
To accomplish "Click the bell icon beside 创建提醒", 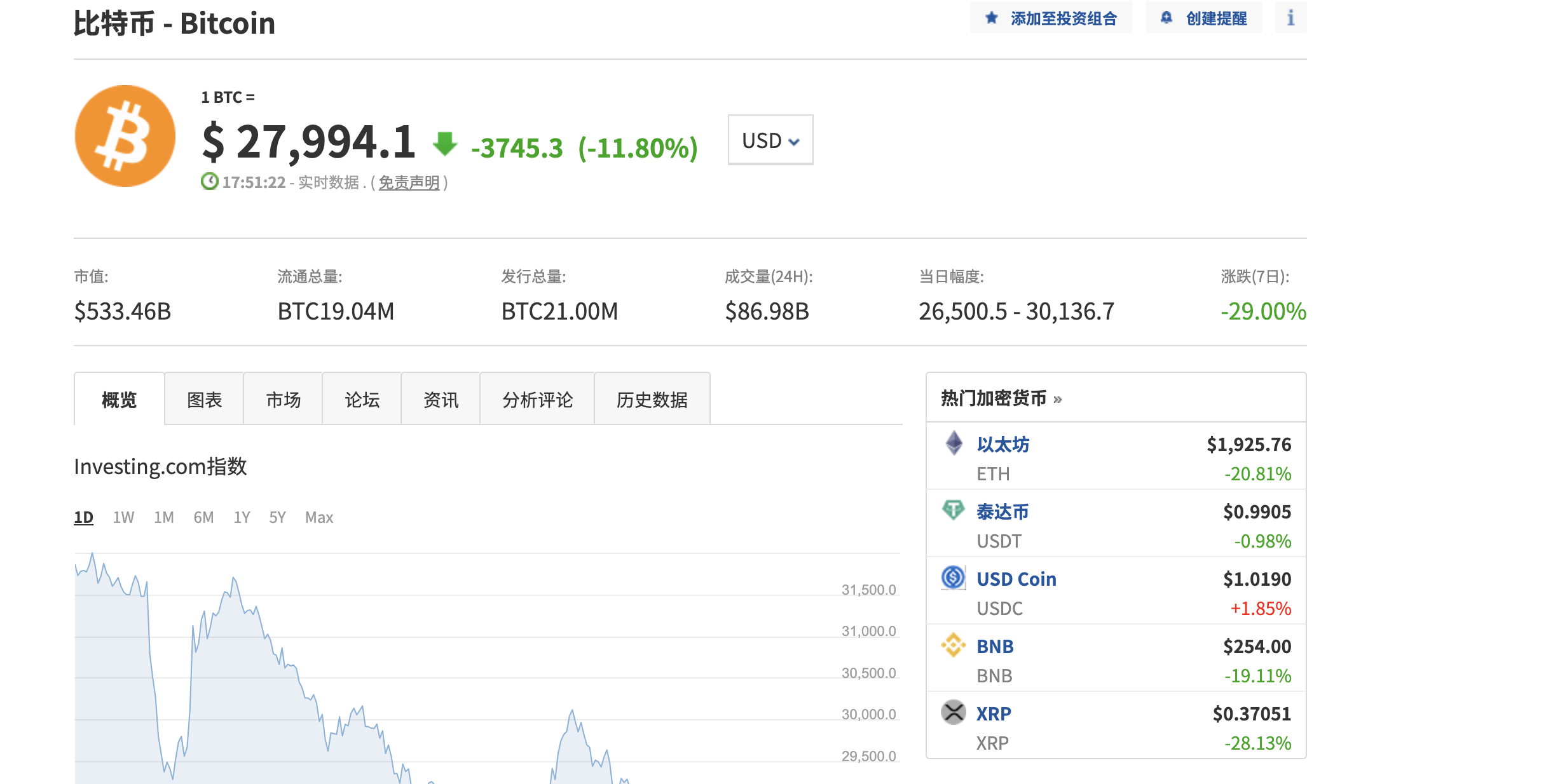I will (1166, 18).
